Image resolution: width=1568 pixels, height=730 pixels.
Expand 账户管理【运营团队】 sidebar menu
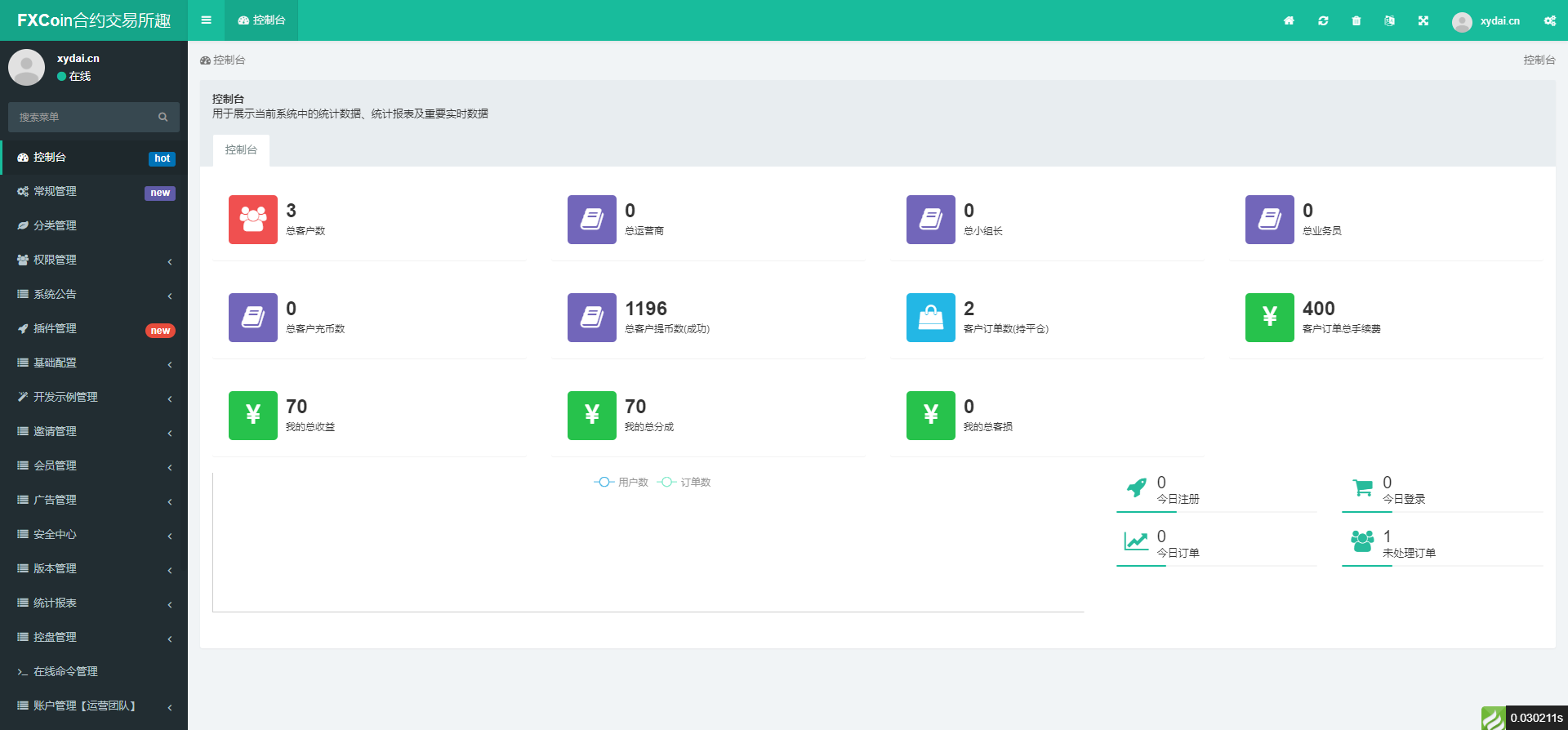pyautogui.click(x=94, y=706)
